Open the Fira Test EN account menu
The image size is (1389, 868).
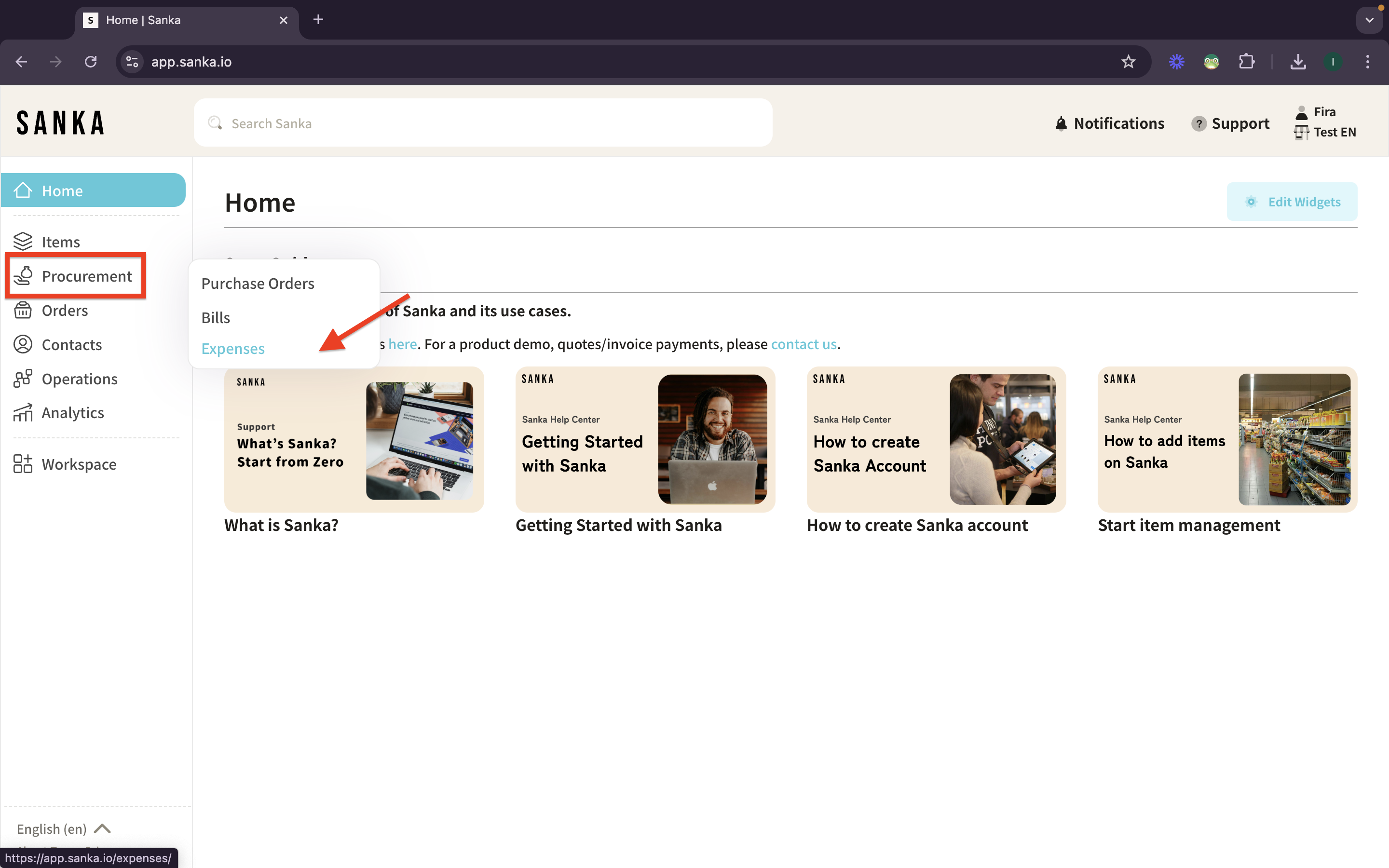[x=1326, y=122]
